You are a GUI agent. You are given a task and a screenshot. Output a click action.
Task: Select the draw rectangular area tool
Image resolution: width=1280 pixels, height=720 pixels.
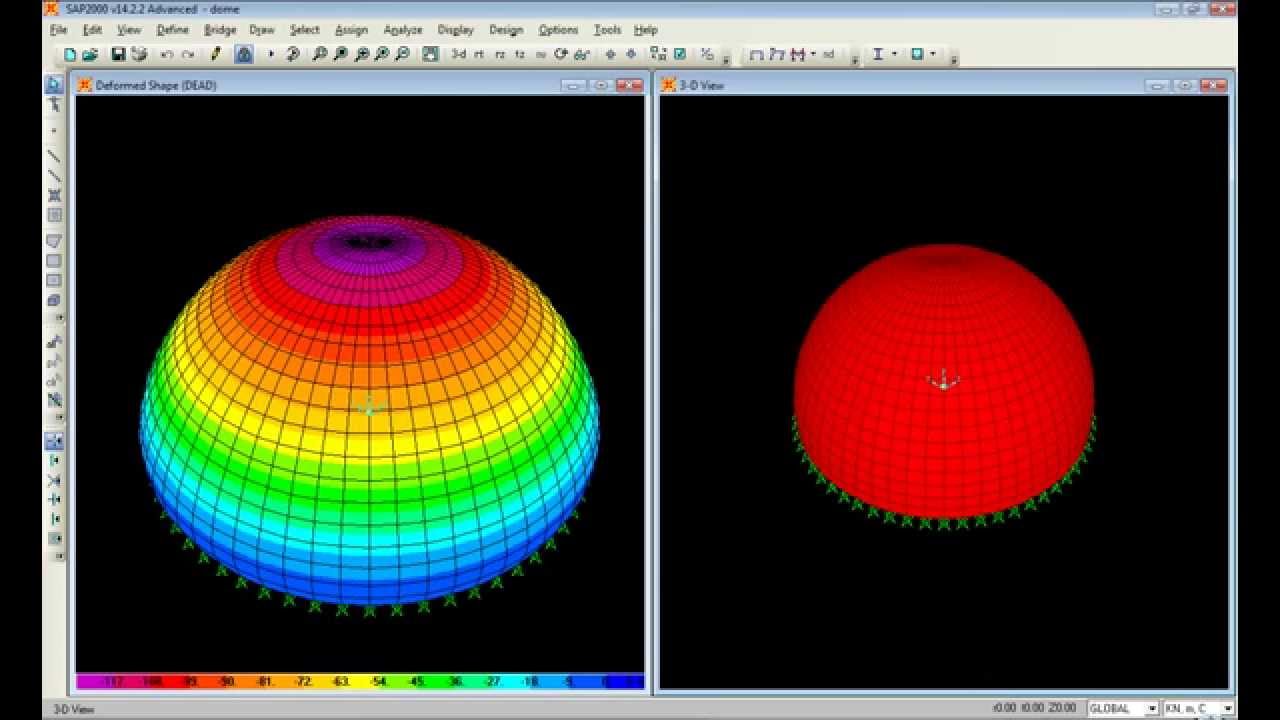tap(54, 261)
